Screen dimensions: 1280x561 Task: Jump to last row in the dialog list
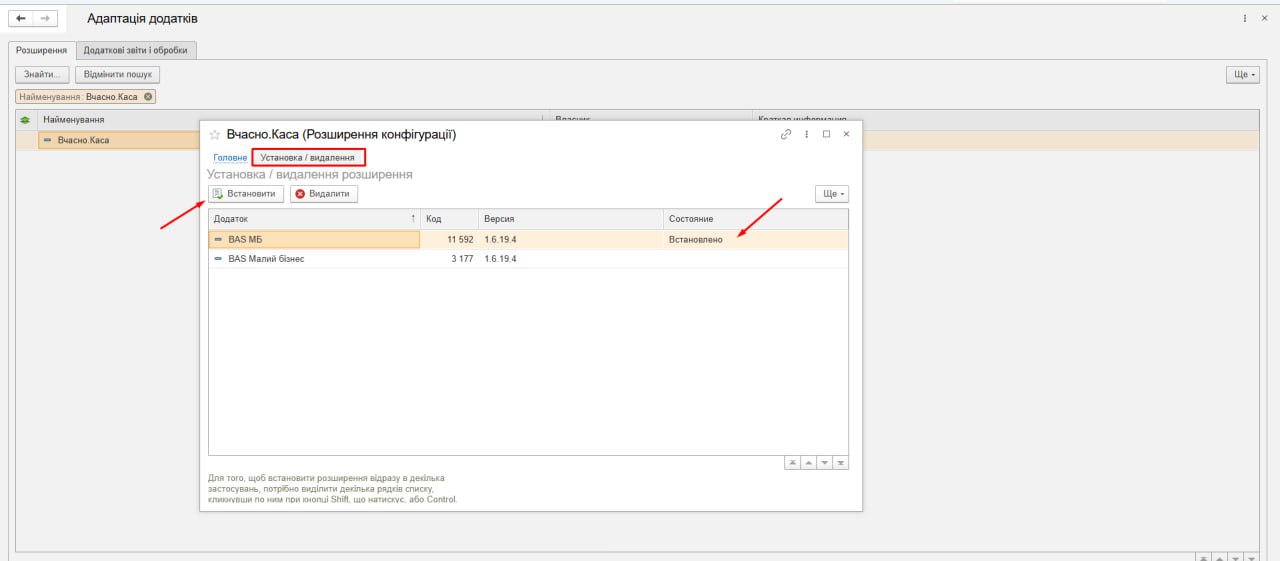pos(841,463)
